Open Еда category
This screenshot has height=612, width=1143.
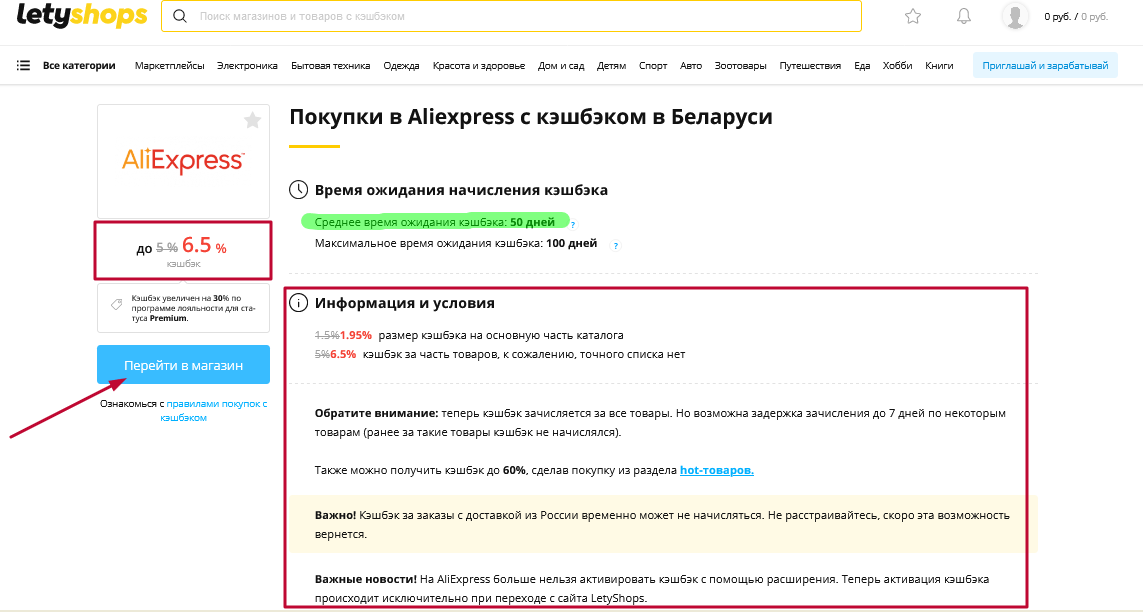[x=862, y=66]
